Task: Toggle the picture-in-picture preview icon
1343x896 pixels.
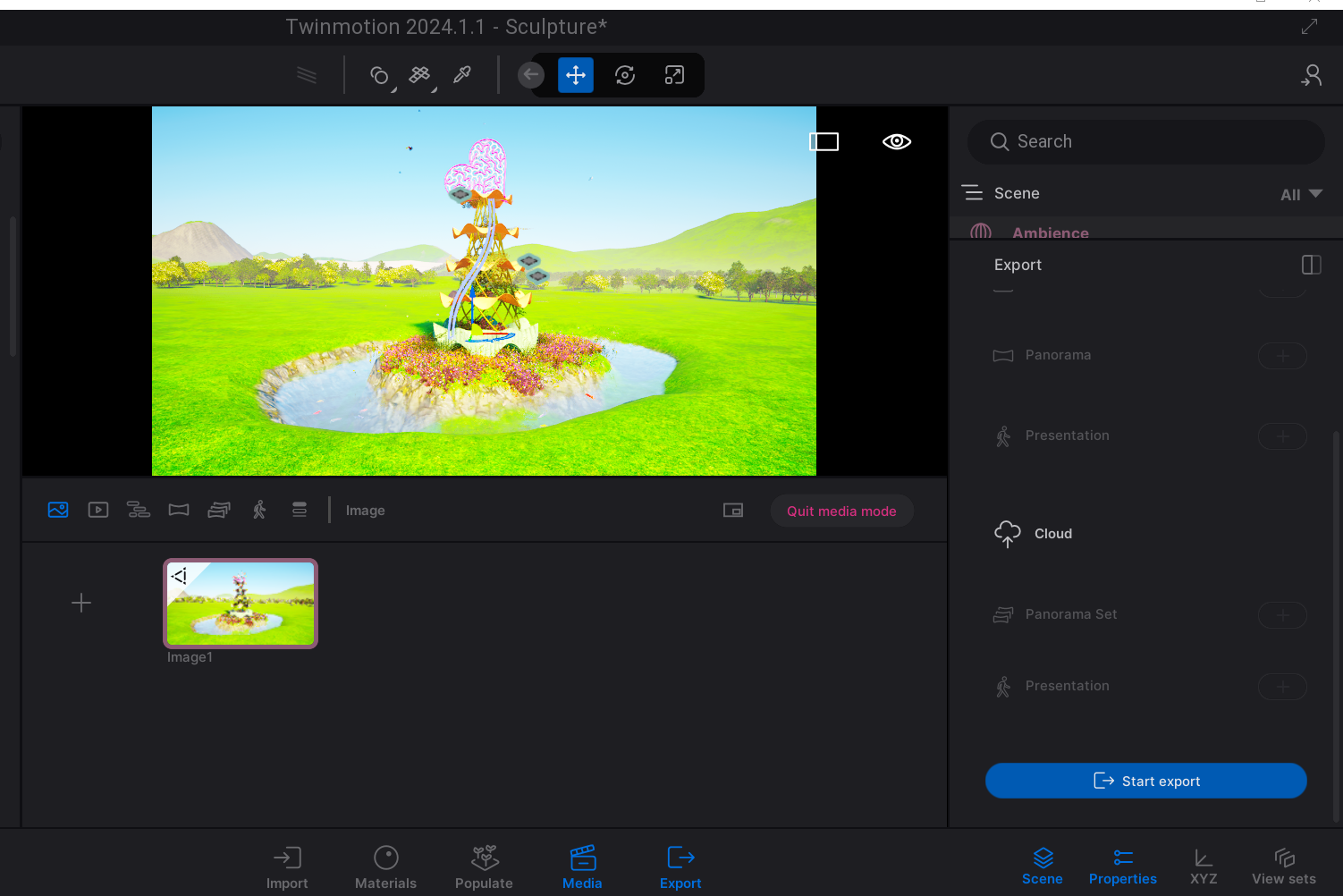Action: click(x=733, y=511)
